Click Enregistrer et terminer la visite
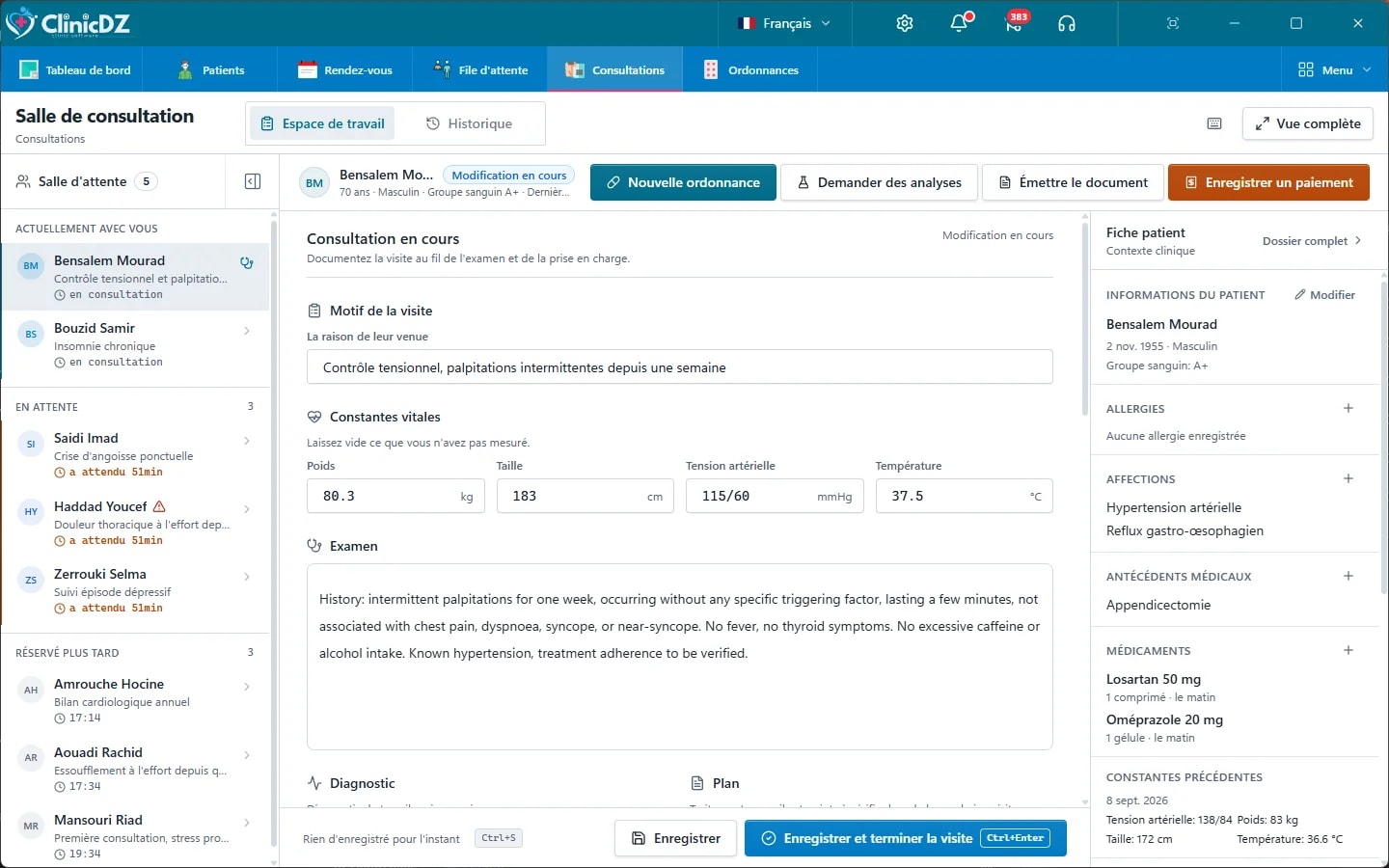Screen dimensions: 1389x868 point(906,838)
